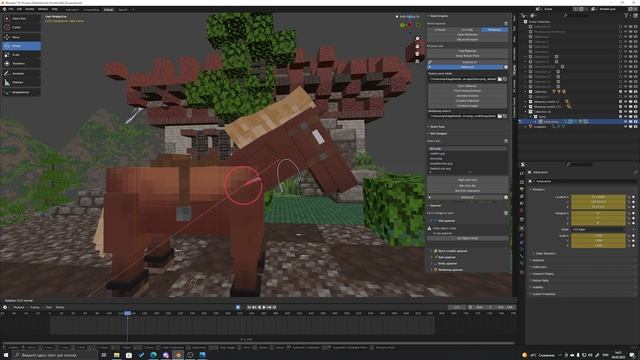This screenshot has width=640, height=360.
Task: Select the Move tool
Action: pyautogui.click(x=21, y=37)
